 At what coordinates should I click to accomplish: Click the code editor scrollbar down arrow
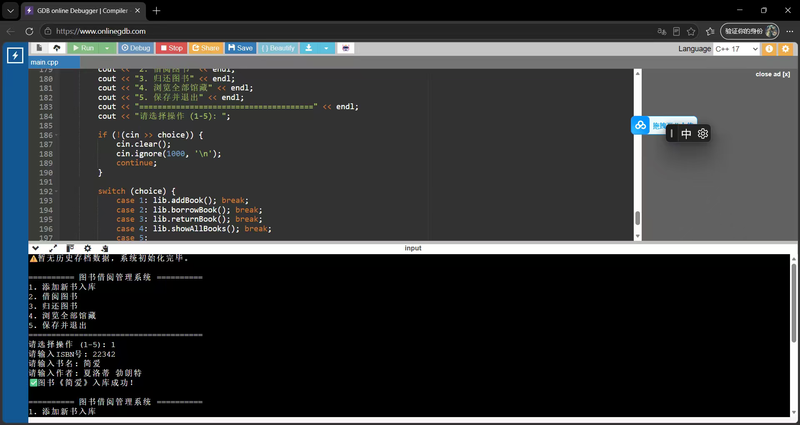(637, 236)
